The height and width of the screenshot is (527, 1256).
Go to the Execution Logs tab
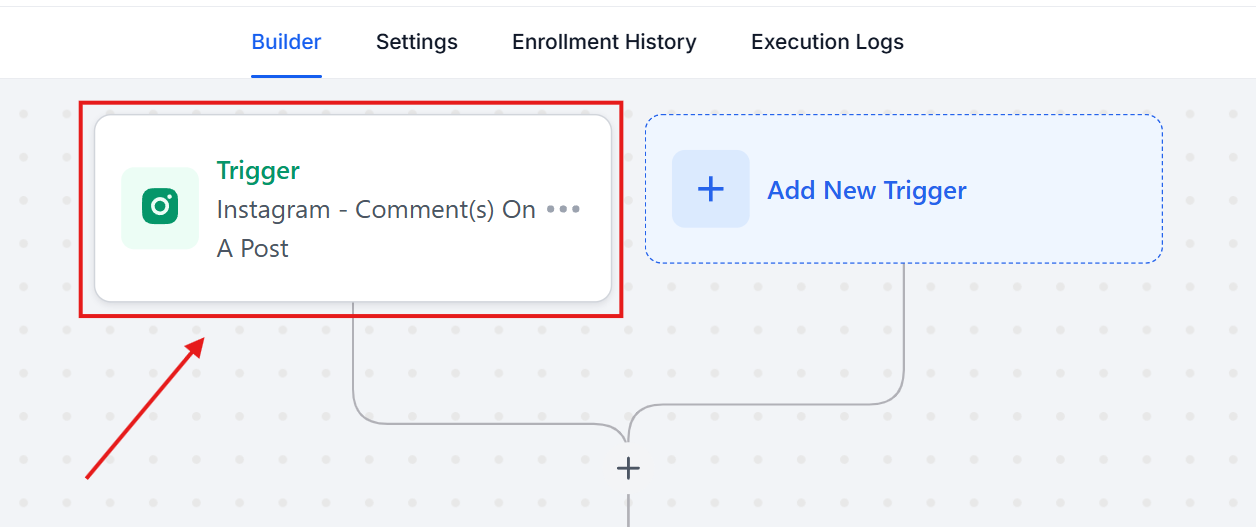pos(827,42)
